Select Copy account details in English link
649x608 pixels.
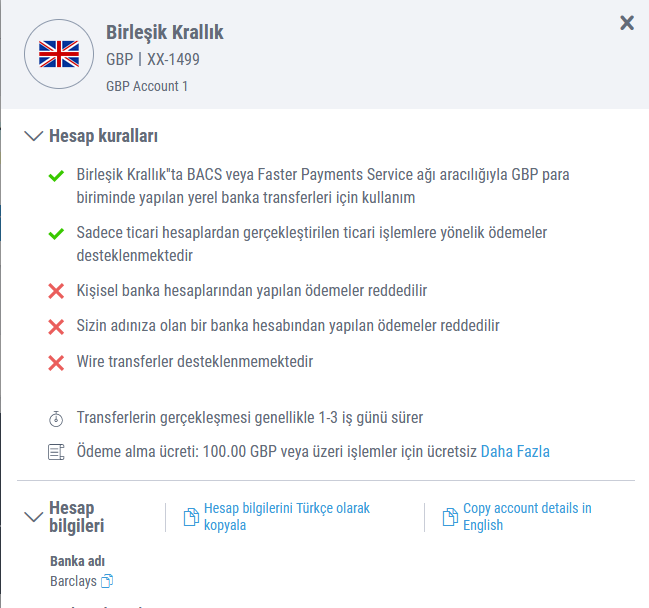click(x=527, y=517)
